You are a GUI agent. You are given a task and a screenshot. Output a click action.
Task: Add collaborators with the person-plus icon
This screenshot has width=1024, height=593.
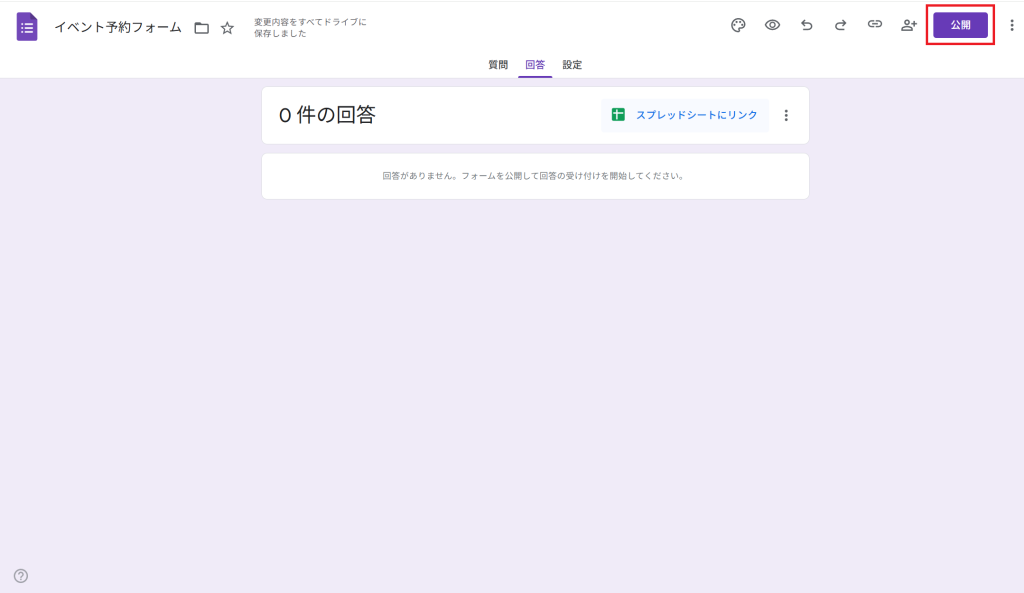click(x=909, y=25)
